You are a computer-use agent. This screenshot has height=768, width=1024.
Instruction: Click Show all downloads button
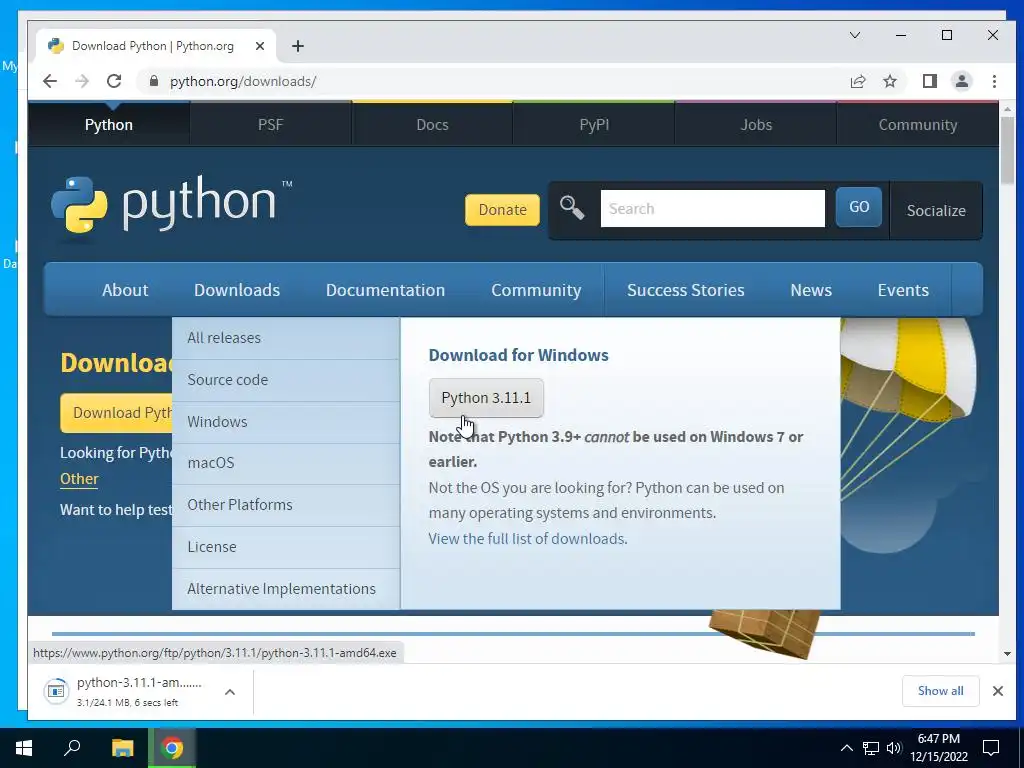point(940,691)
